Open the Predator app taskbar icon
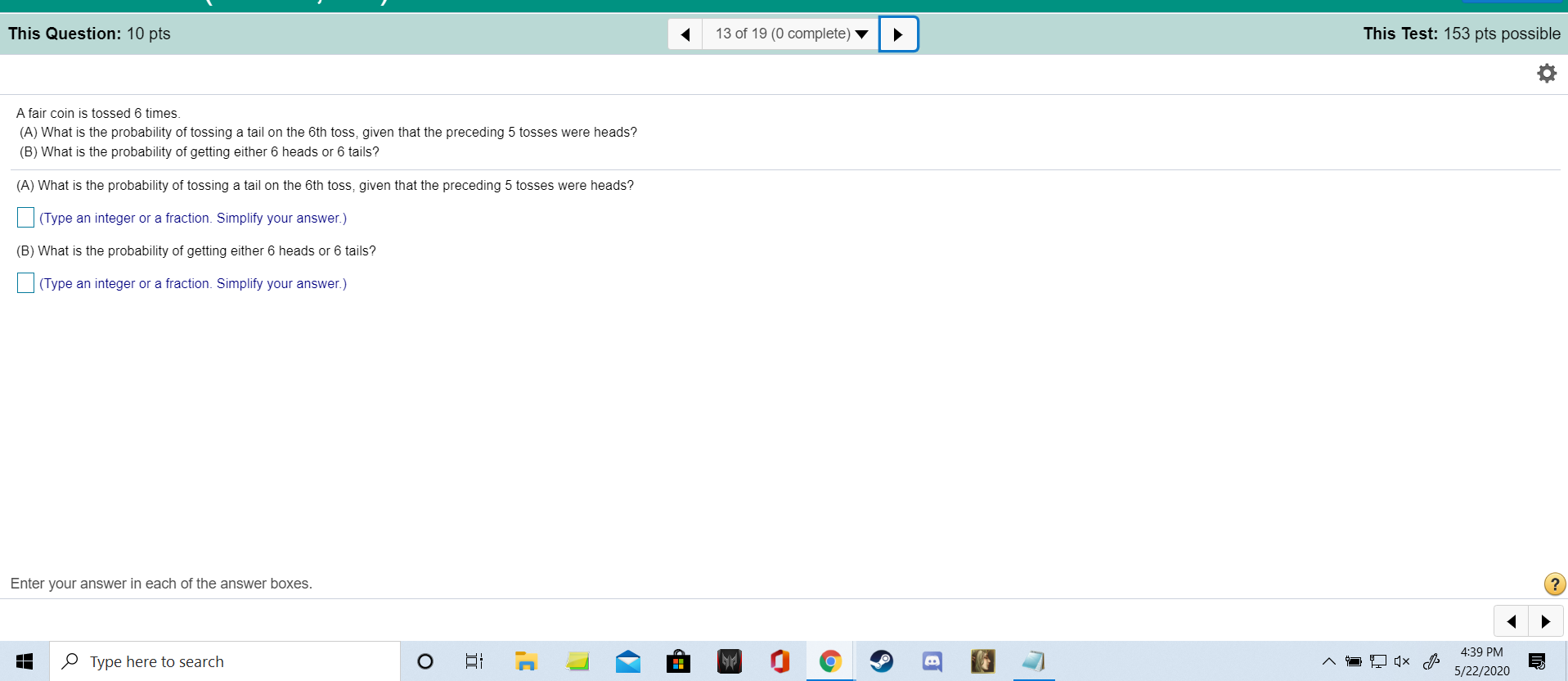 (730, 661)
